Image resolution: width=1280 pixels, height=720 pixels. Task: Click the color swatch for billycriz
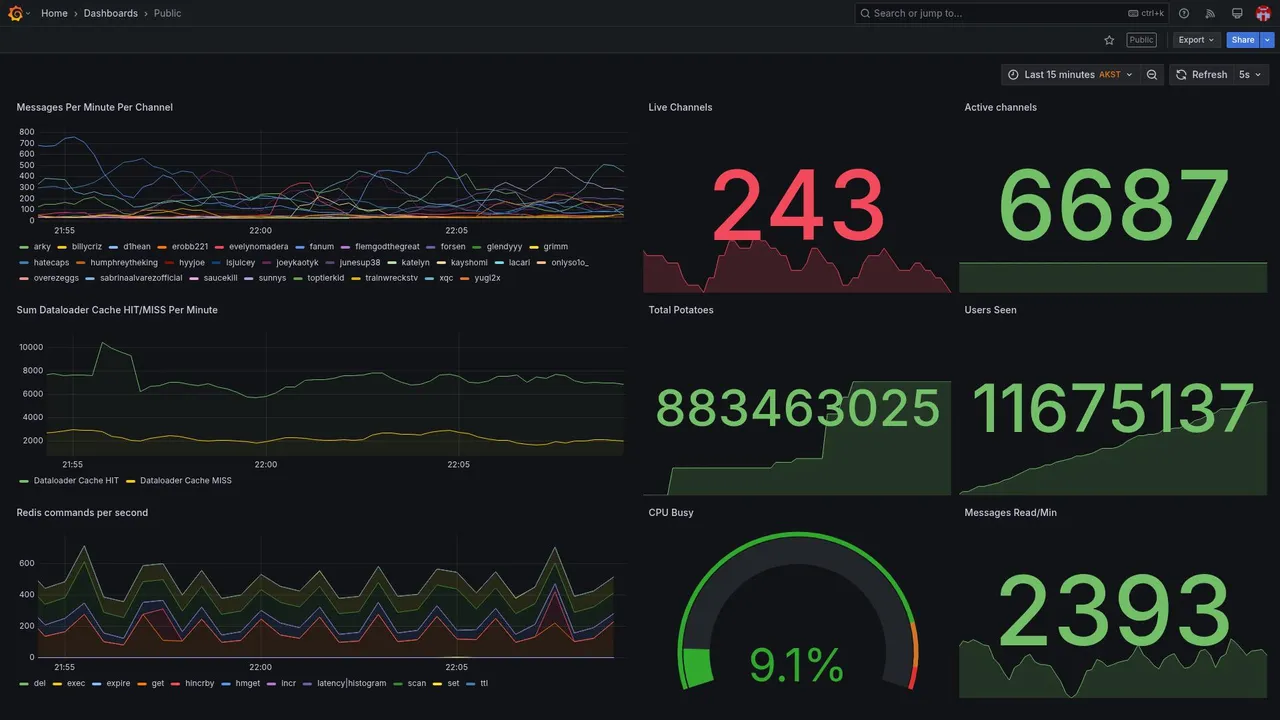62,247
